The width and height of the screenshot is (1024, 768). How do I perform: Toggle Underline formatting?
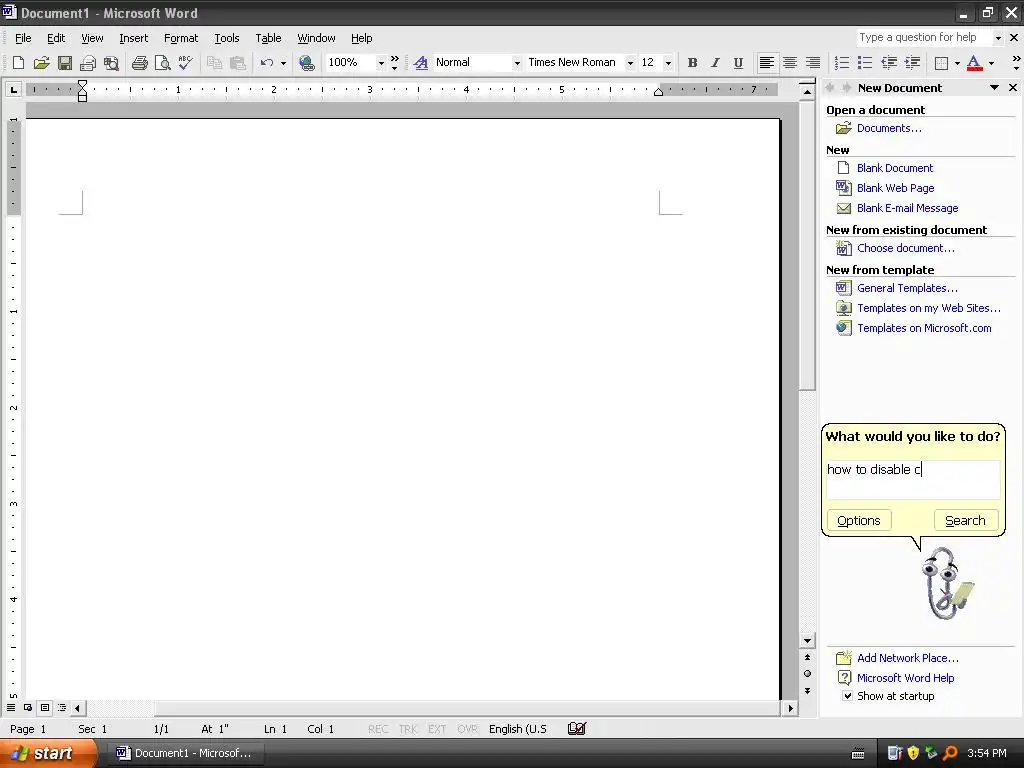[738, 63]
